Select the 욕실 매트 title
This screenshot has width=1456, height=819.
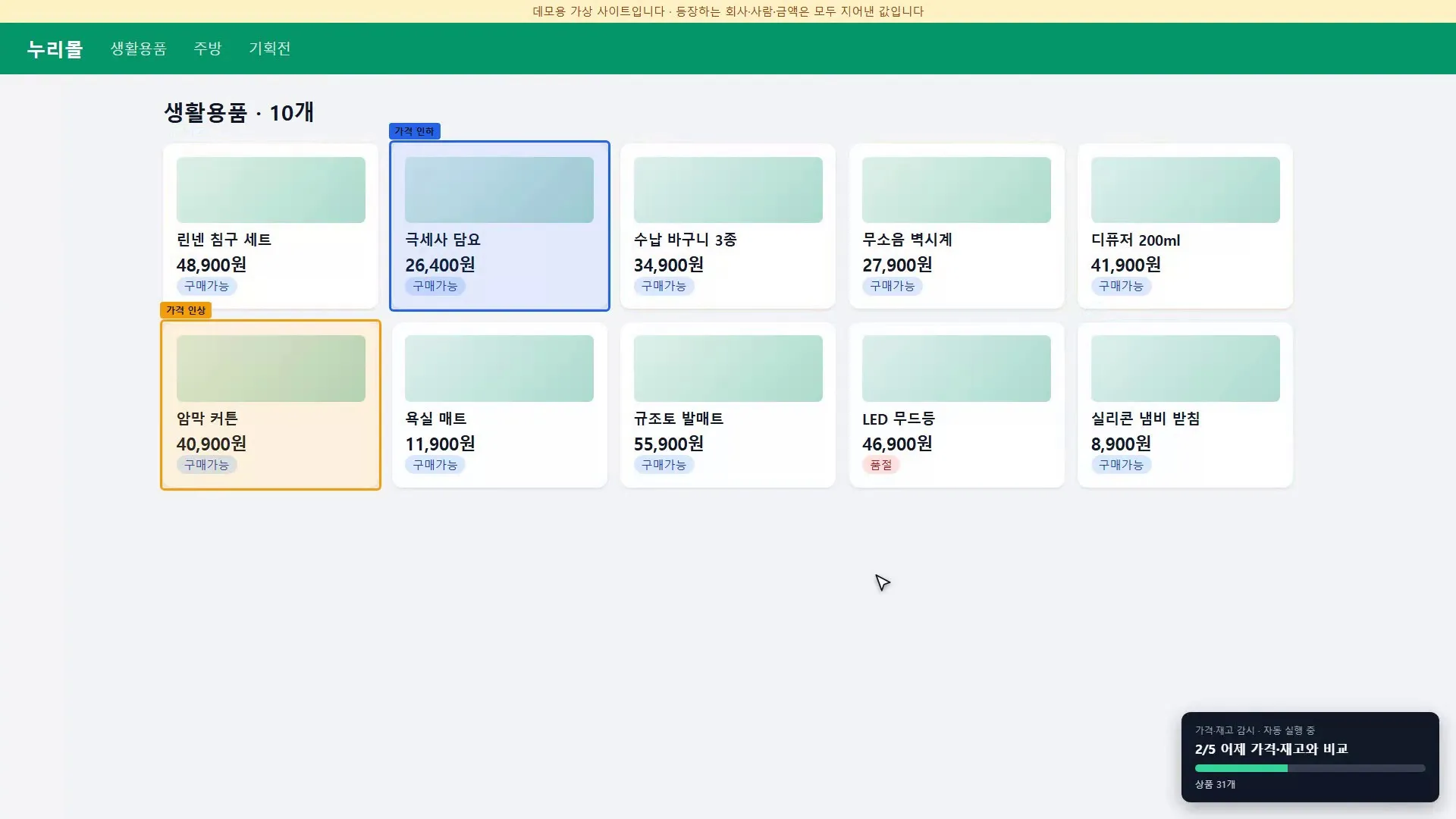point(436,419)
